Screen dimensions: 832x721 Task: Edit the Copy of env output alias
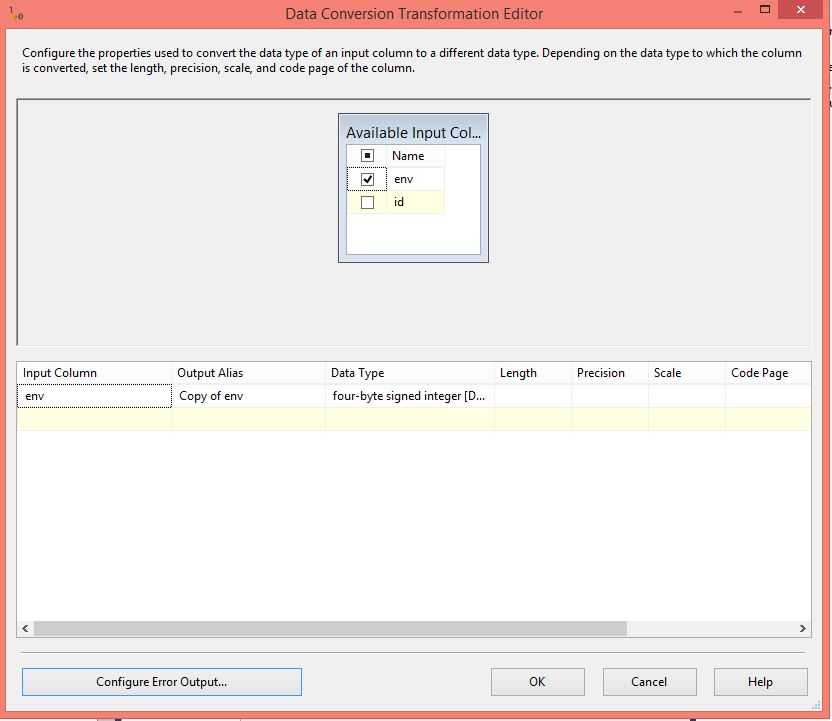[248, 396]
